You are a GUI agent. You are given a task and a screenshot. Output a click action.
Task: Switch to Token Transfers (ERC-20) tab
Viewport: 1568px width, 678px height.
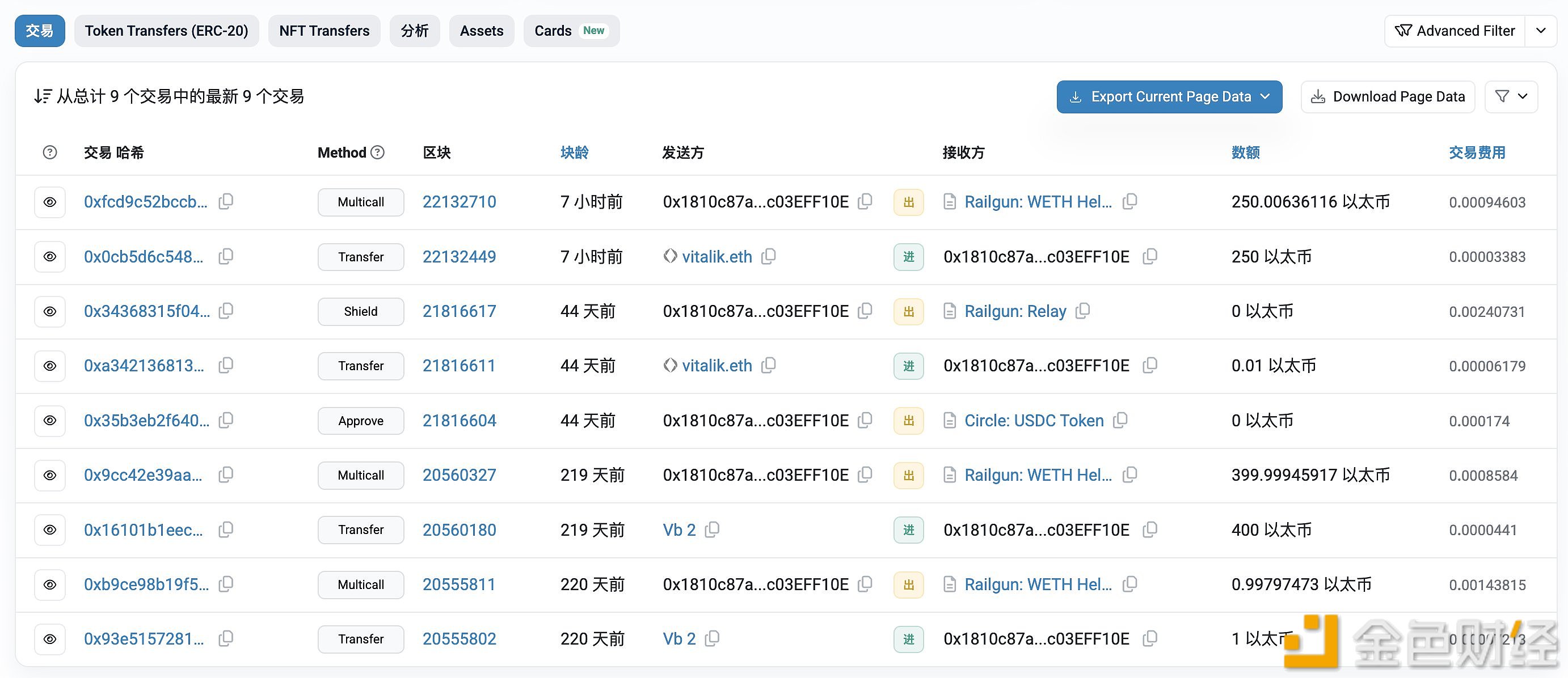pos(167,31)
